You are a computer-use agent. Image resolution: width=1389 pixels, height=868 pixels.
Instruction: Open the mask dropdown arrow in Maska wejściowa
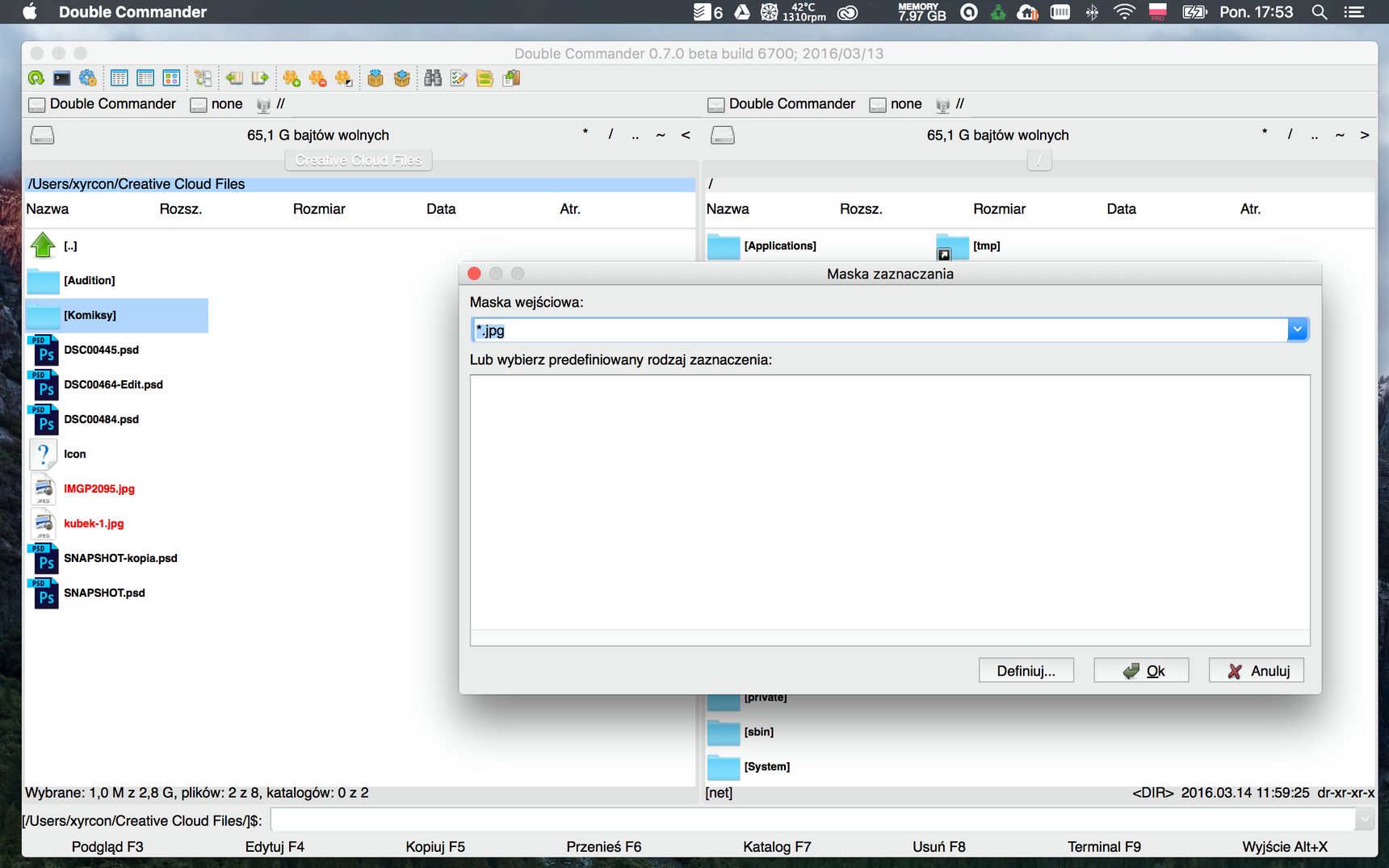click(x=1297, y=329)
